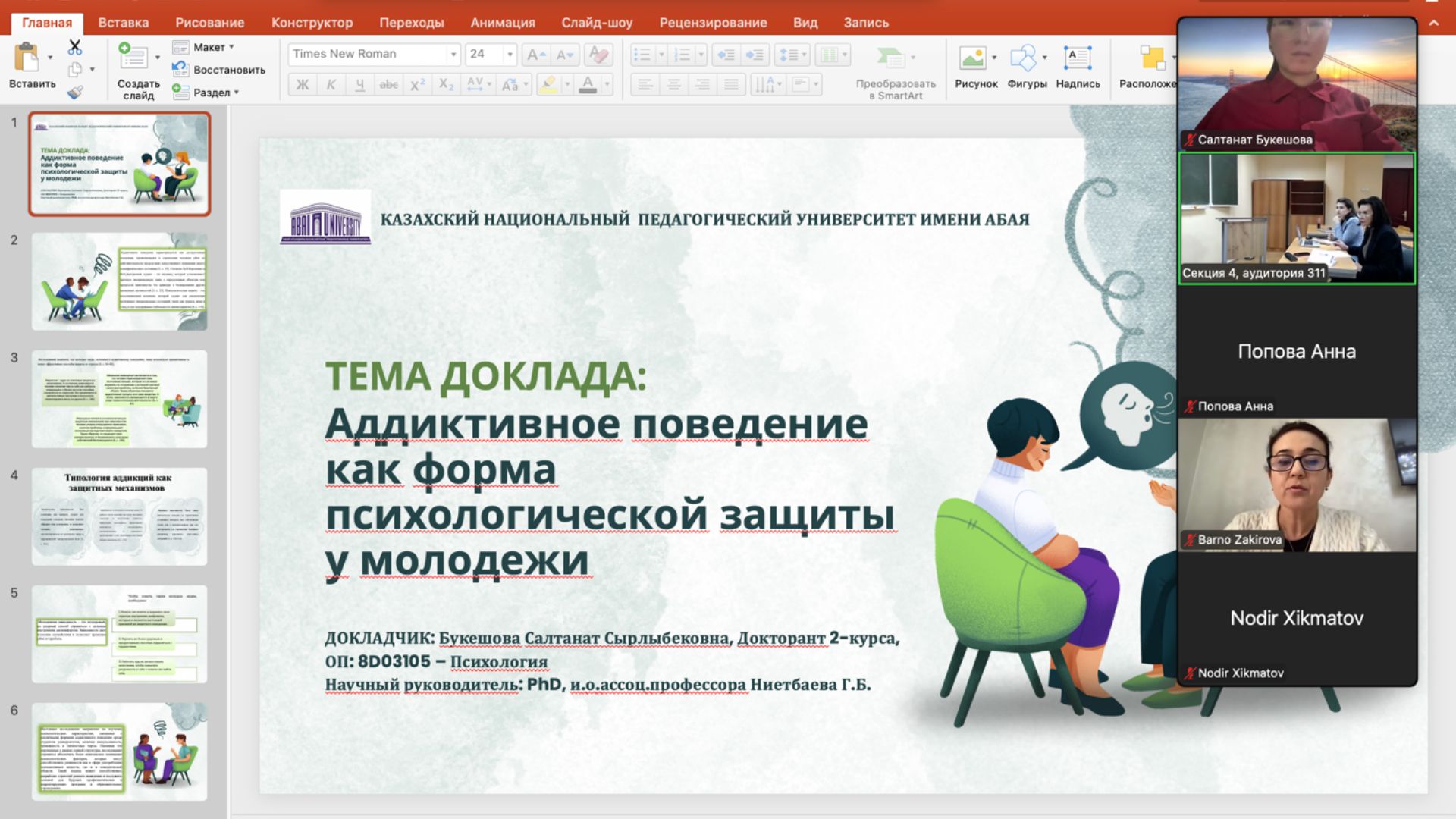Insert a picture with Рисунок icon
The image size is (1456, 819).
pos(972,58)
